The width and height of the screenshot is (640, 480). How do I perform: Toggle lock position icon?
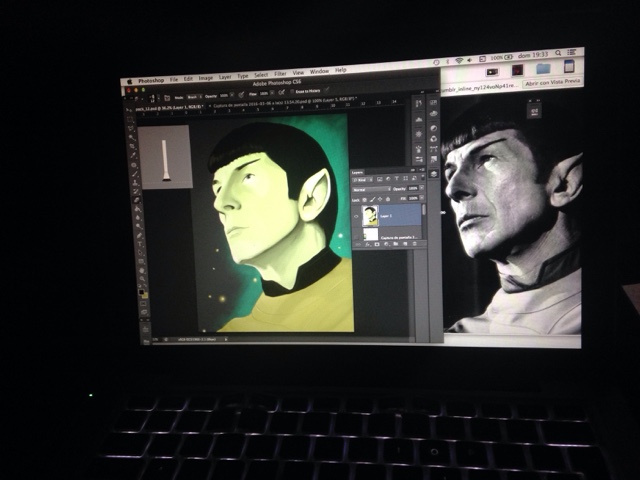(380, 199)
